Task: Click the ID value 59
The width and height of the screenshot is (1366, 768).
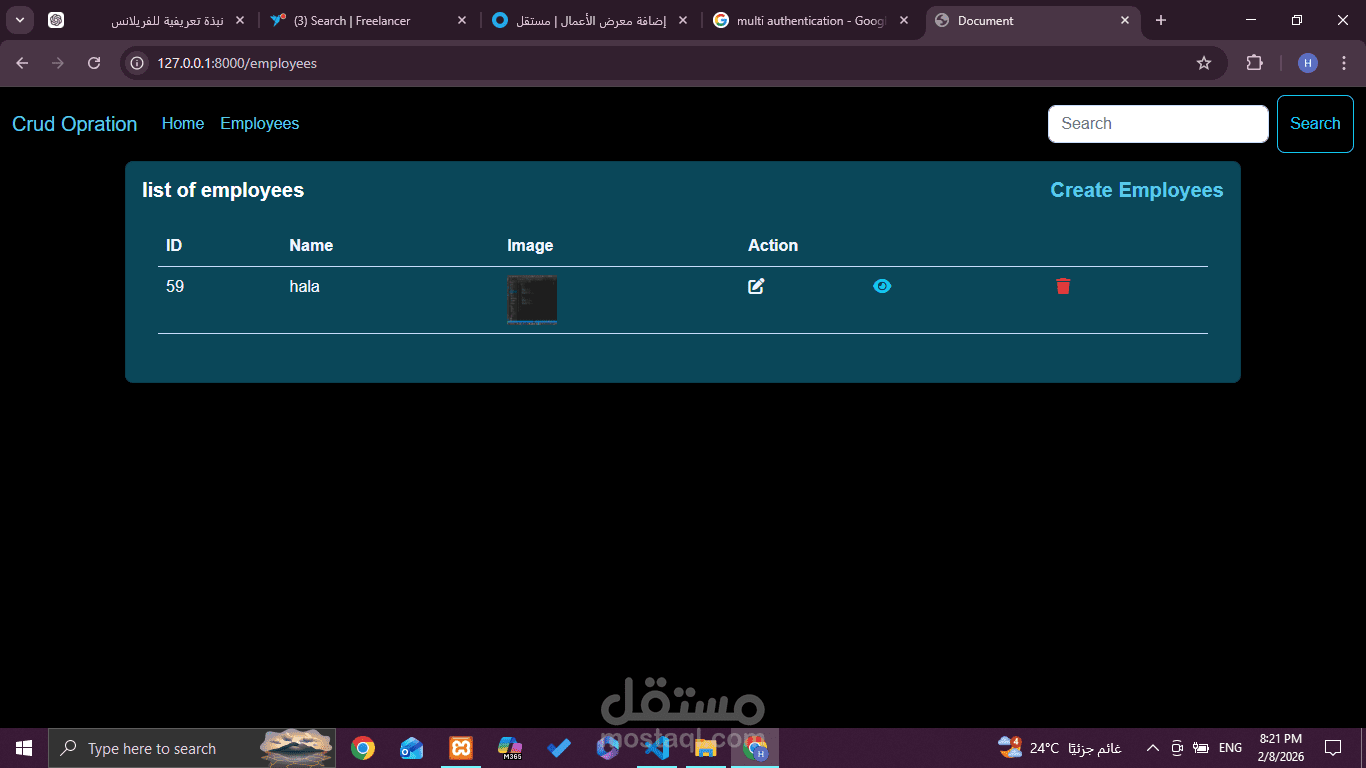Action: point(175,287)
